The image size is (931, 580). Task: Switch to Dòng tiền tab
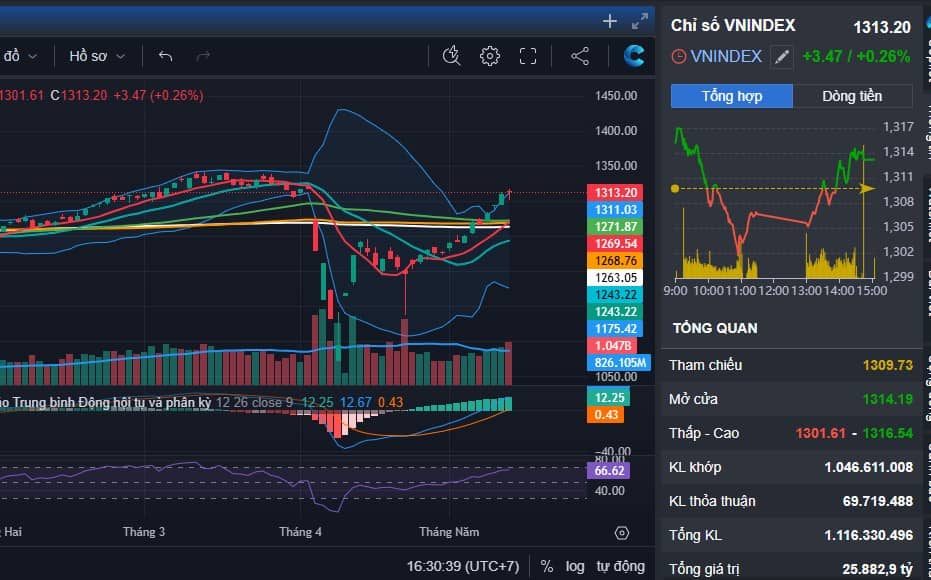point(852,96)
